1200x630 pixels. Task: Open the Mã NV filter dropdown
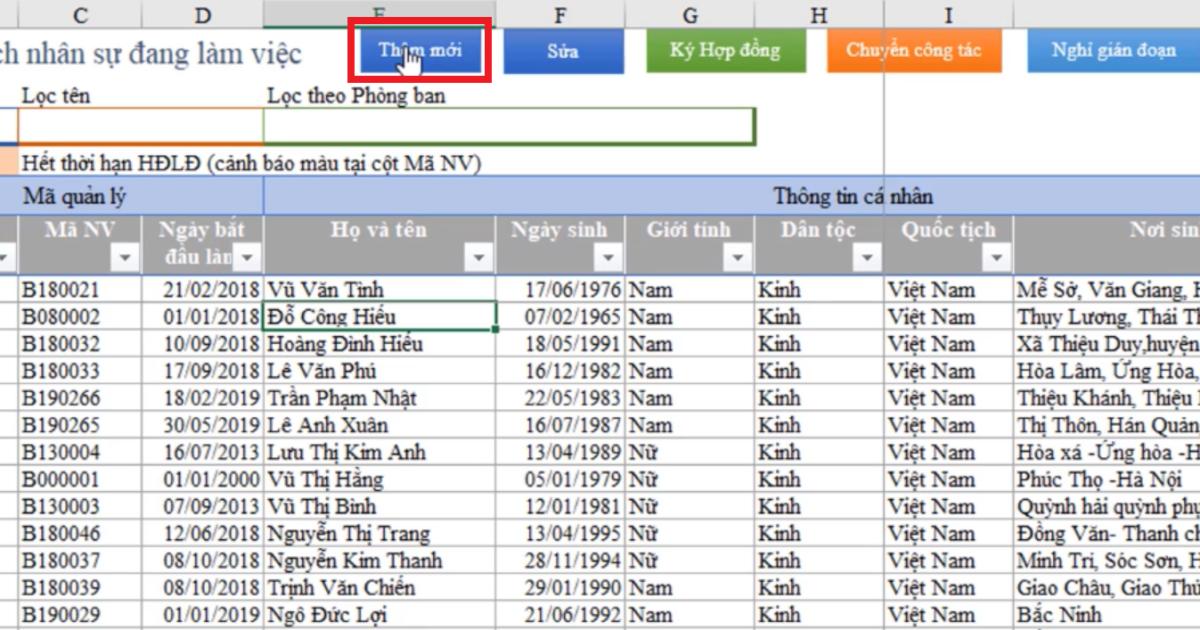pyautogui.click(x=123, y=257)
